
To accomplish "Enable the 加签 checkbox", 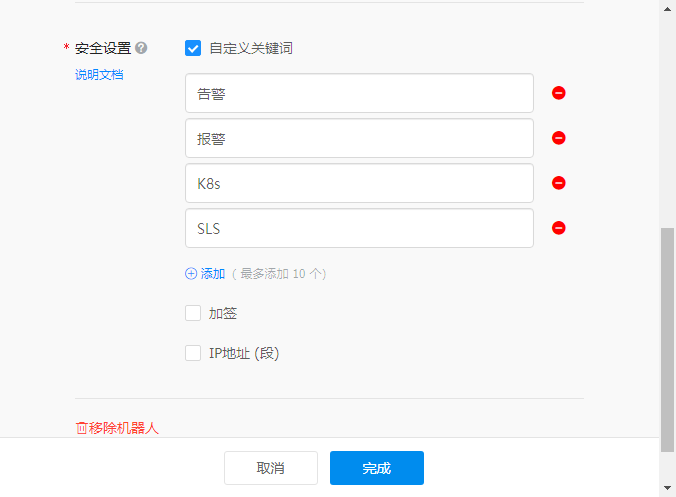I will 193,313.
